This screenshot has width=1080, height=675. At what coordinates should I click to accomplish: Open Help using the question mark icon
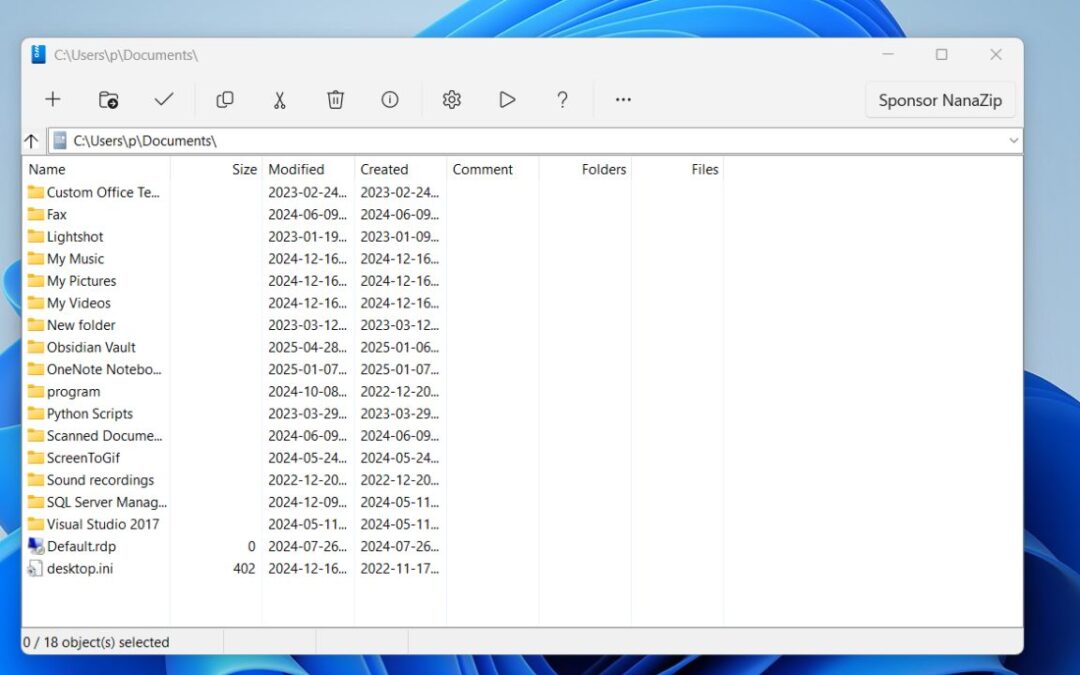click(x=562, y=99)
